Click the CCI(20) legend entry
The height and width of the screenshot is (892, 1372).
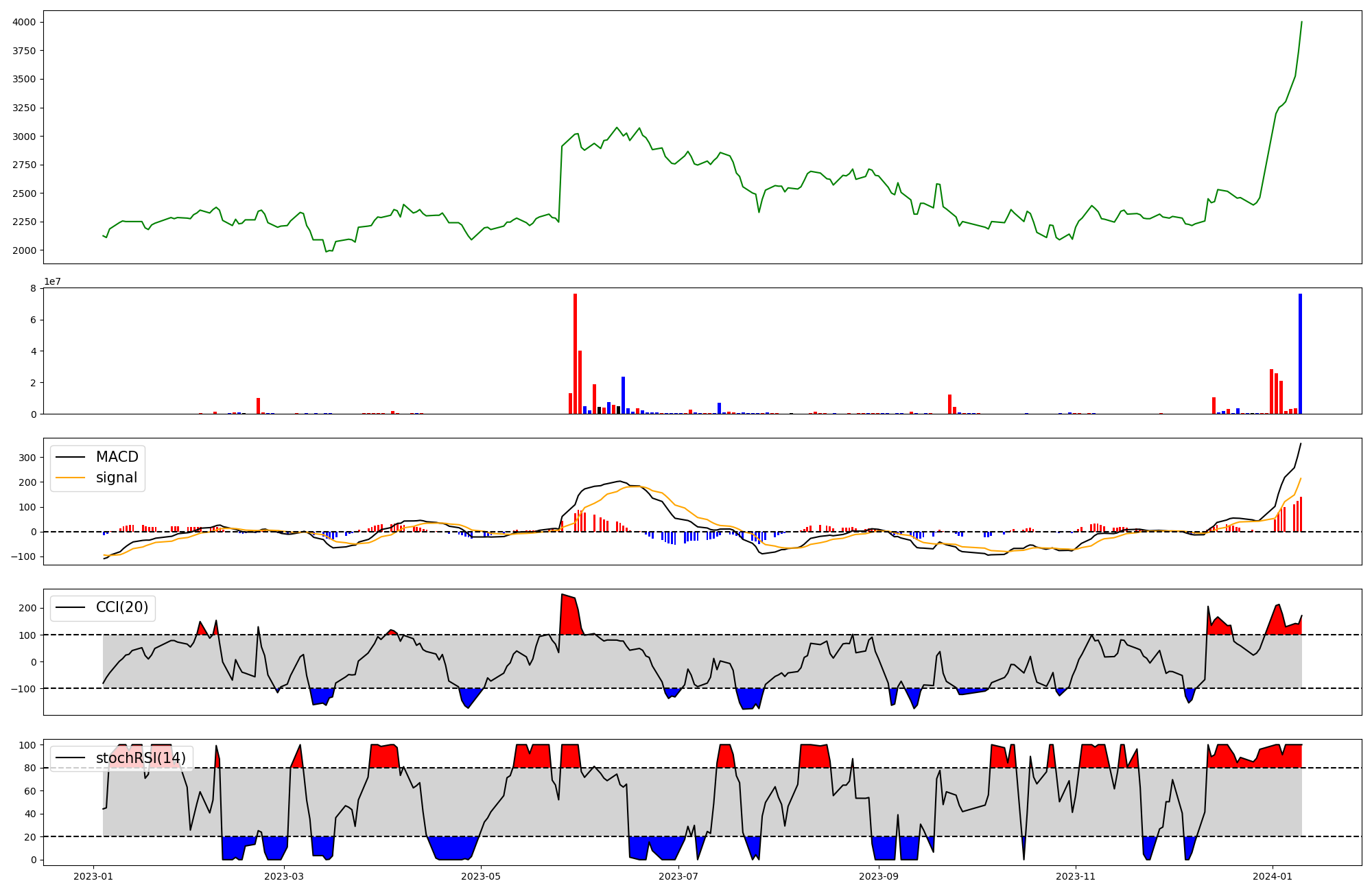[121, 607]
